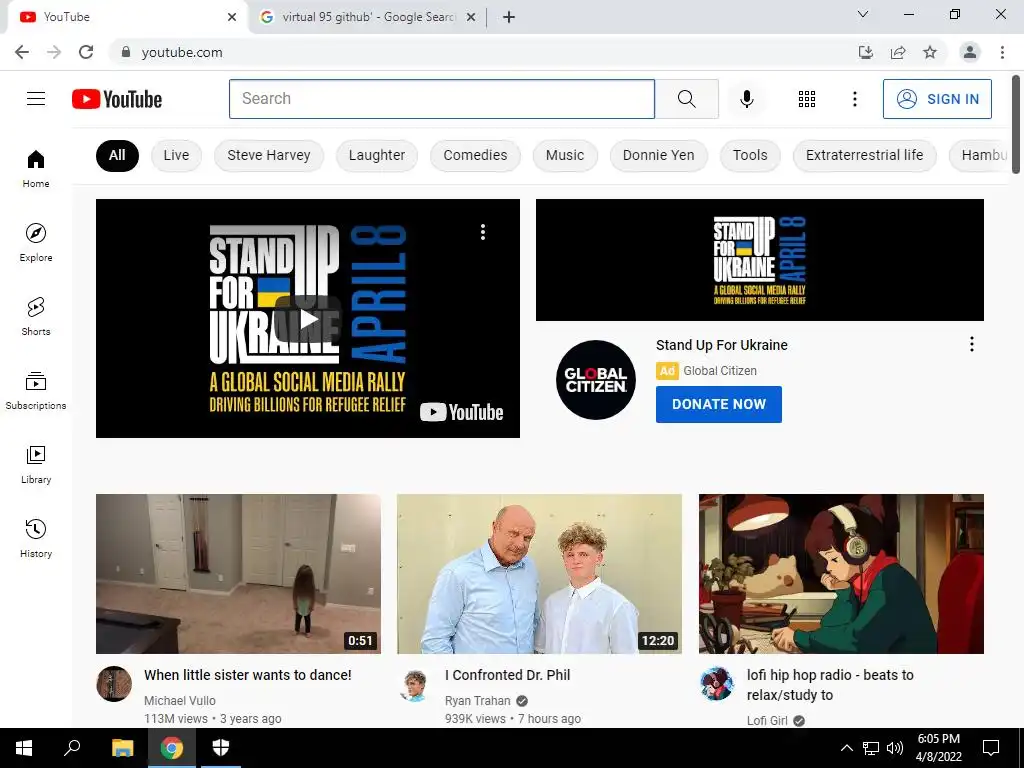
Task: Open Chrome profile icon
Action: pos(970,52)
